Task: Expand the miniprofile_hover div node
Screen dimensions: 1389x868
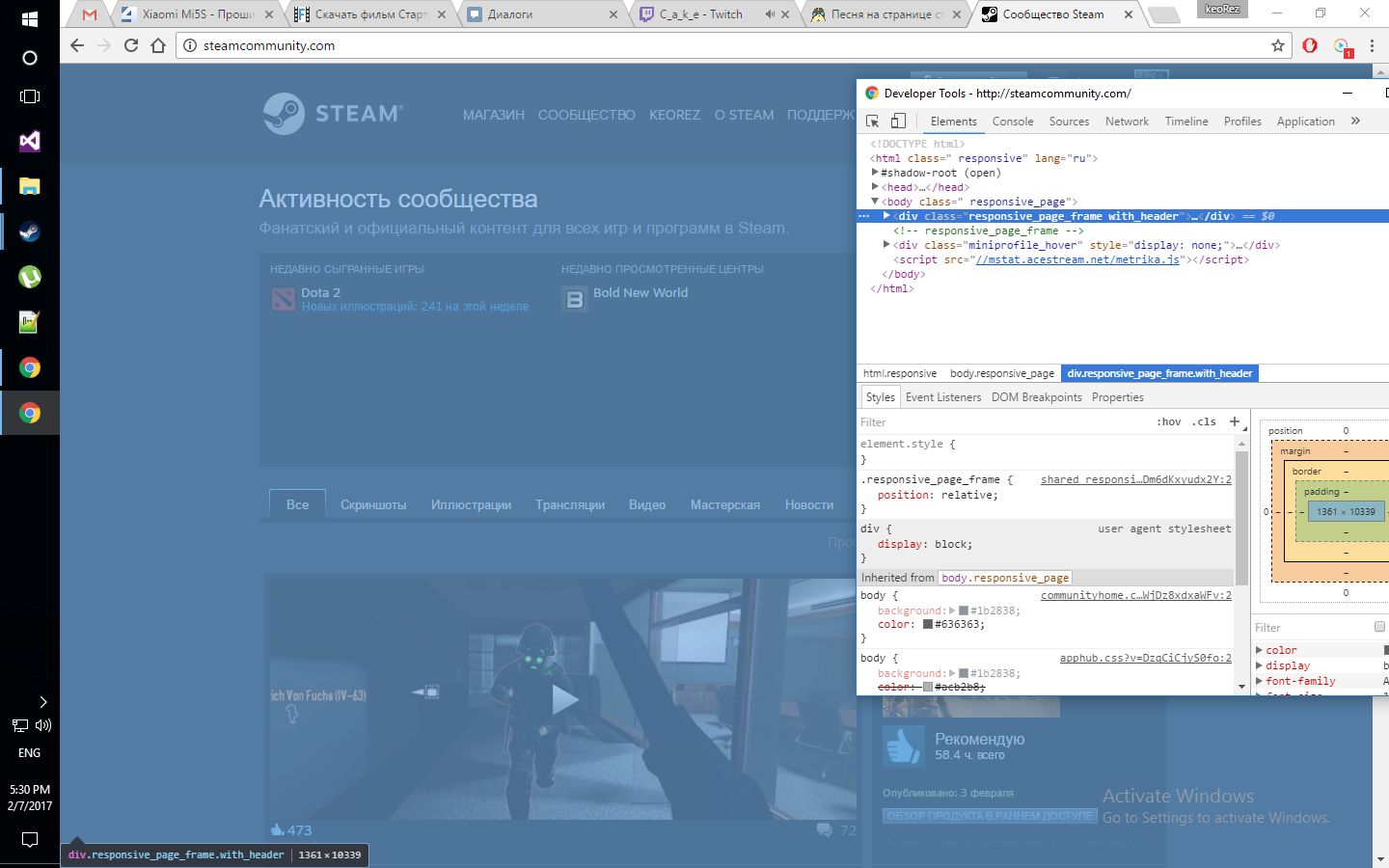Action: [886, 245]
